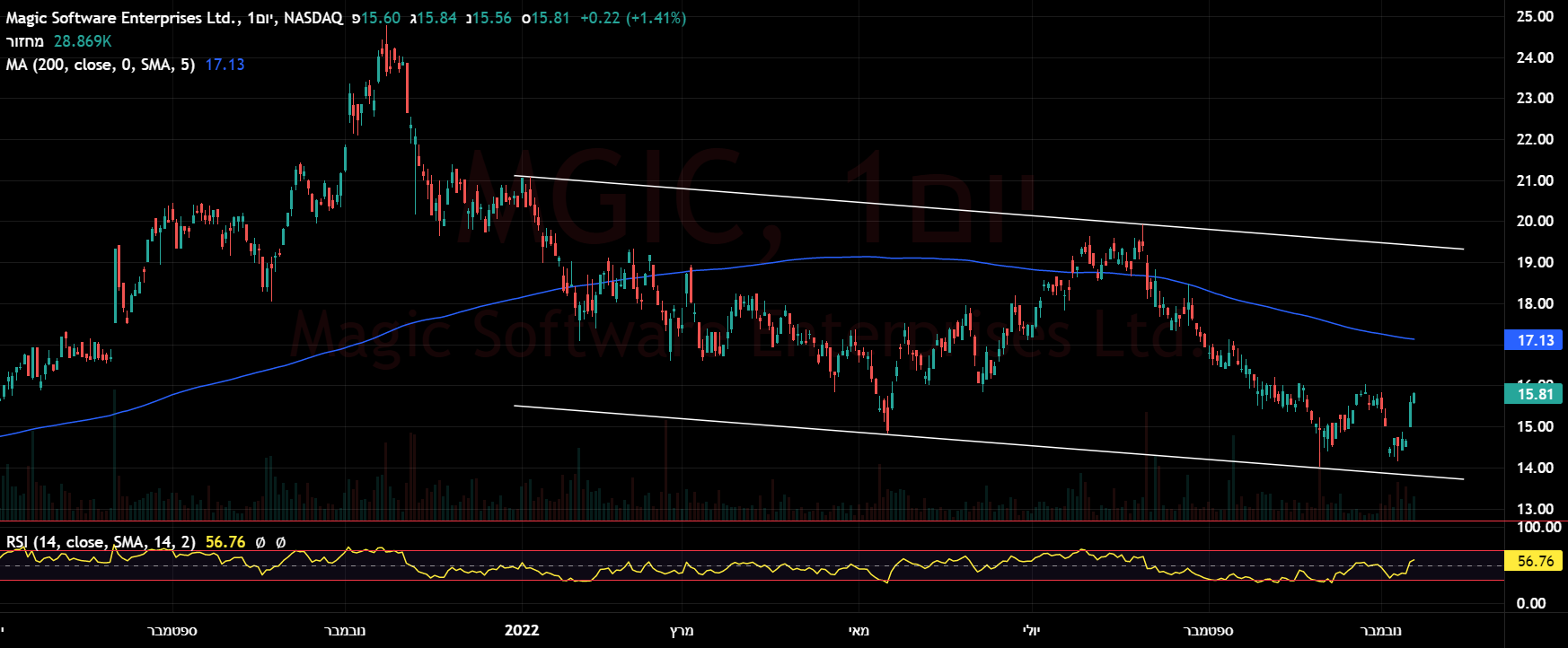Click the 100.00 label on the RSI scale
Screen dimensions: 1568x648
pos(1538,527)
